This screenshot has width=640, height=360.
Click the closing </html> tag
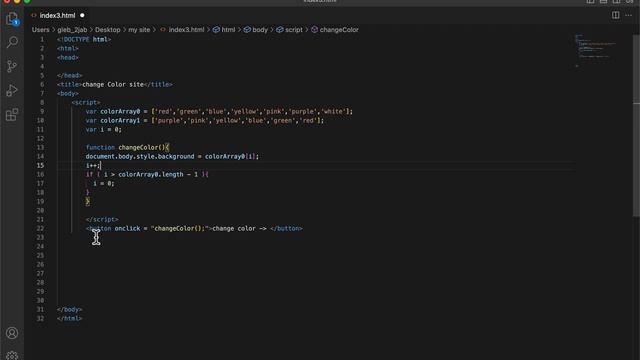[69, 318]
